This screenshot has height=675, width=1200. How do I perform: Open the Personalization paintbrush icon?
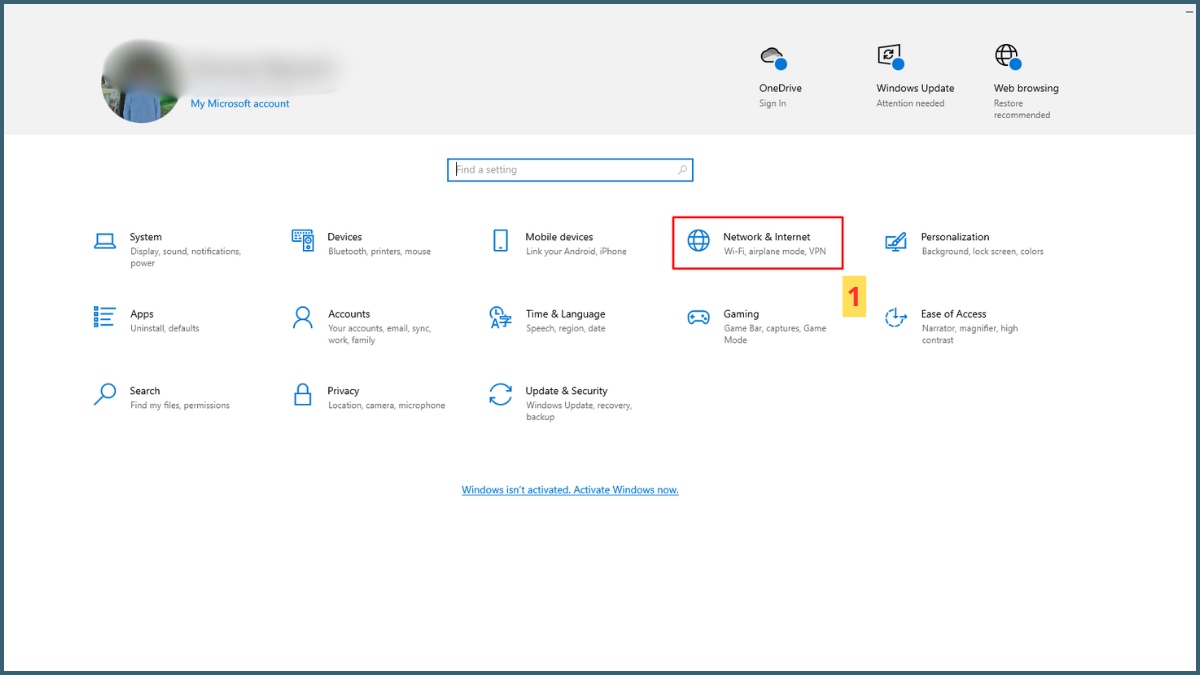895,241
